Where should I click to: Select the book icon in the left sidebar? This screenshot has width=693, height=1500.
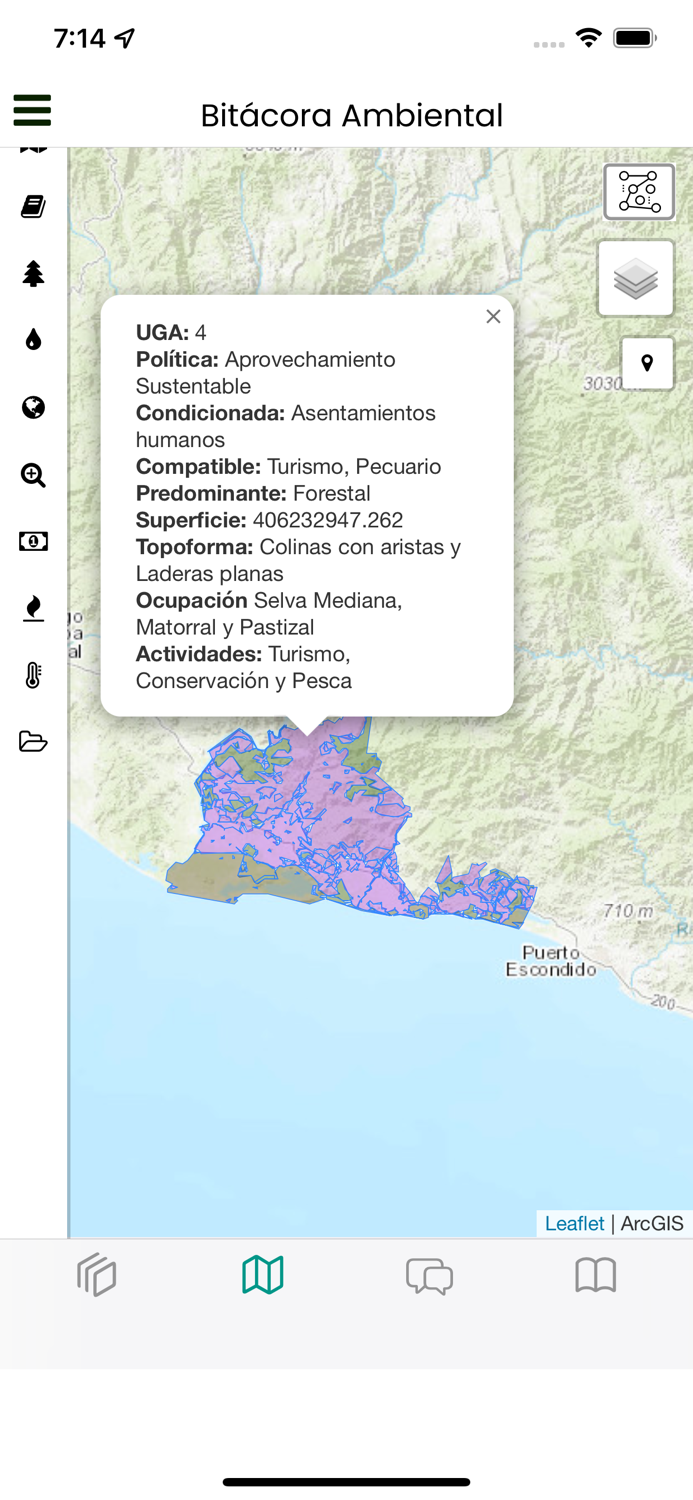click(x=31, y=206)
